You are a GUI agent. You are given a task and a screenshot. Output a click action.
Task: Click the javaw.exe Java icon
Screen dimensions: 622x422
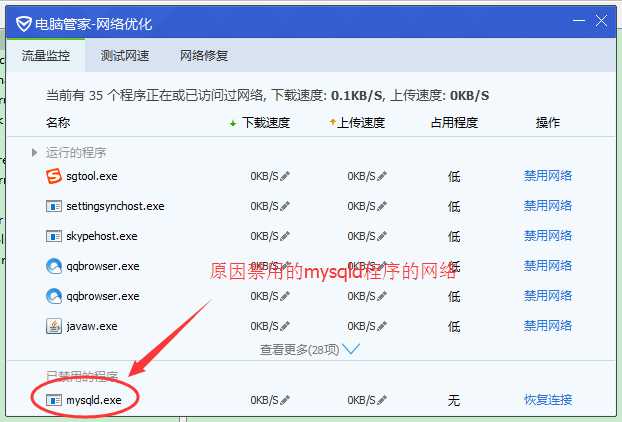click(54, 326)
